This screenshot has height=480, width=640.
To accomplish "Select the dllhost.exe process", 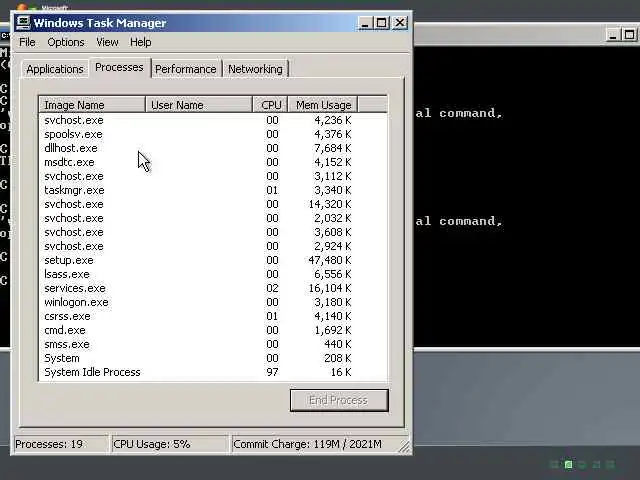I will pyautogui.click(x=213, y=148).
